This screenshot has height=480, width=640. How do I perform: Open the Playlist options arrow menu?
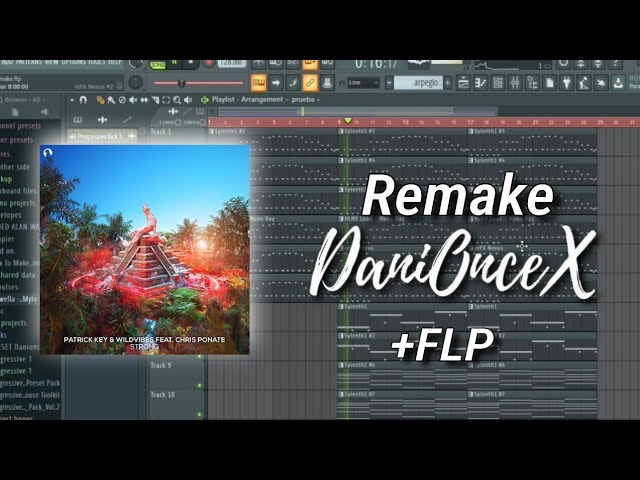tap(72, 100)
